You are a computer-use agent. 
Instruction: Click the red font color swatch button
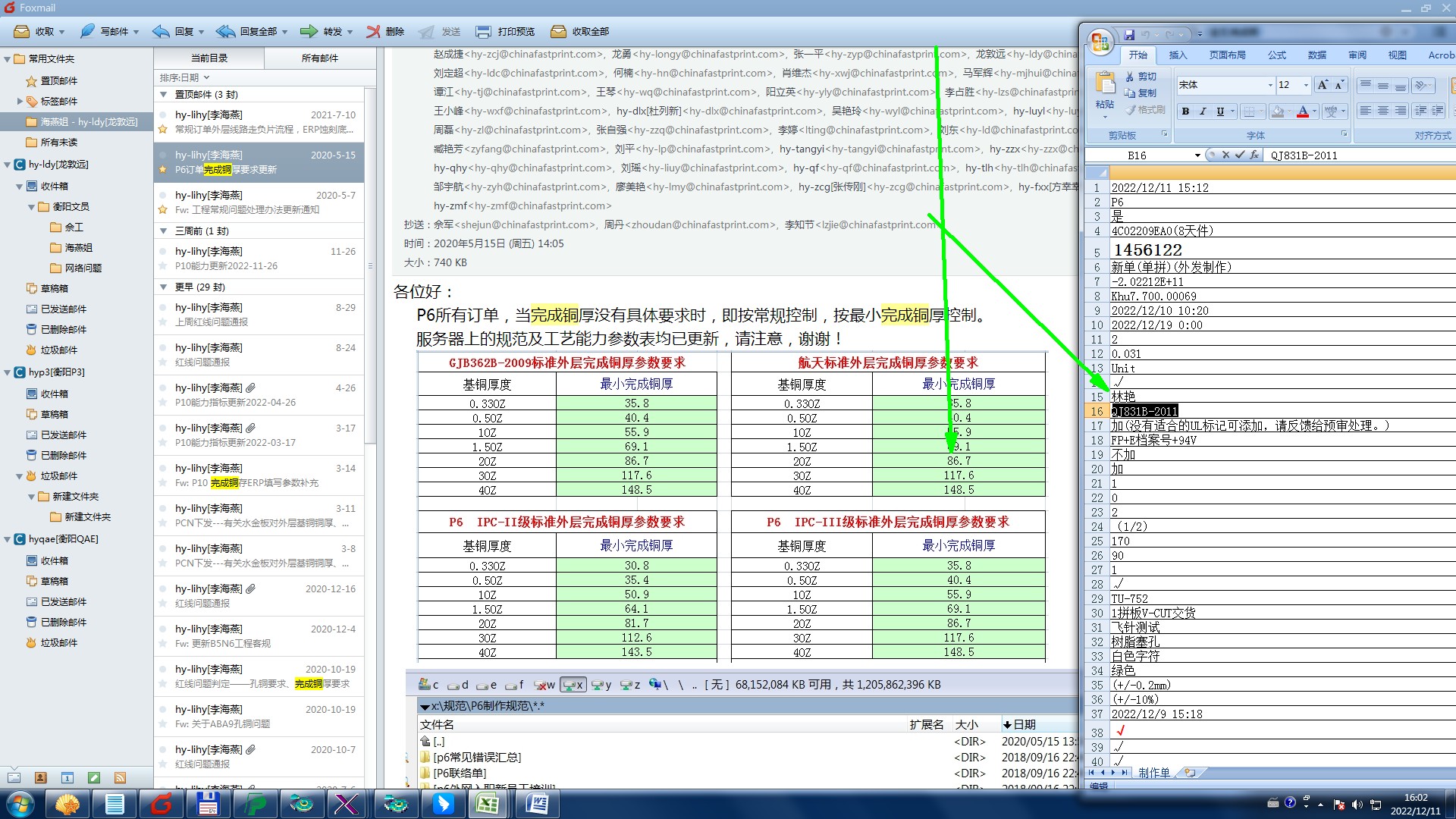pyautogui.click(x=1302, y=111)
